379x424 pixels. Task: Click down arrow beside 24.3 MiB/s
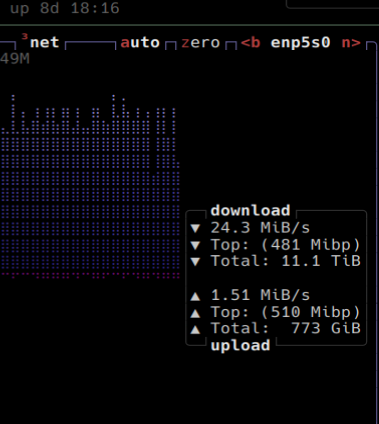click(x=195, y=228)
